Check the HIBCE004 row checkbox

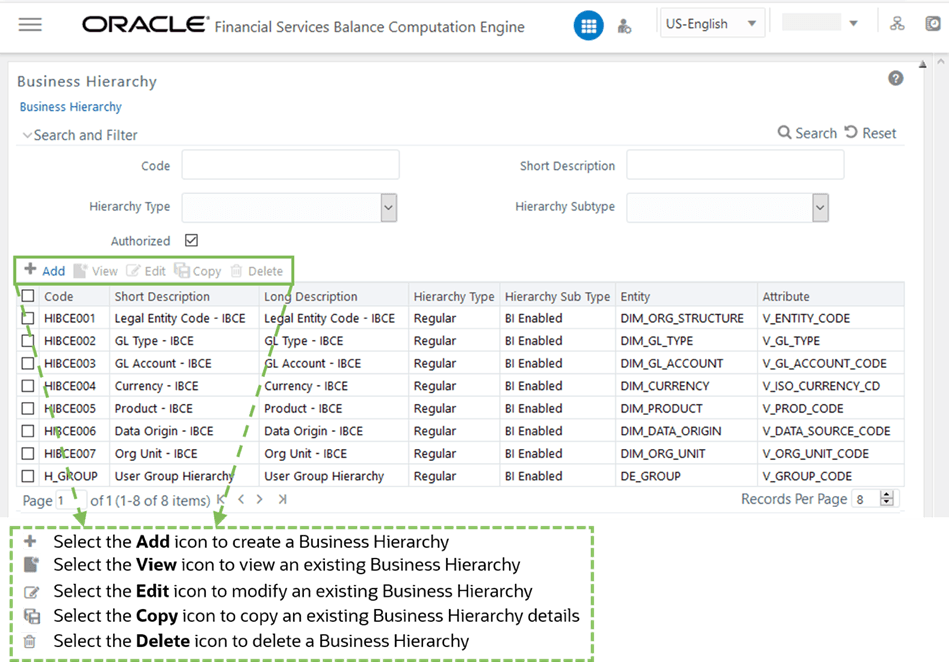coord(28,385)
